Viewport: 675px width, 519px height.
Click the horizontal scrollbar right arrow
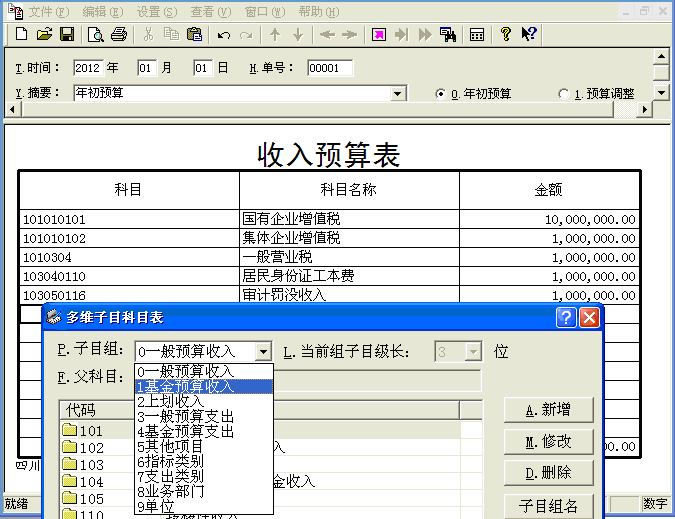pos(644,109)
